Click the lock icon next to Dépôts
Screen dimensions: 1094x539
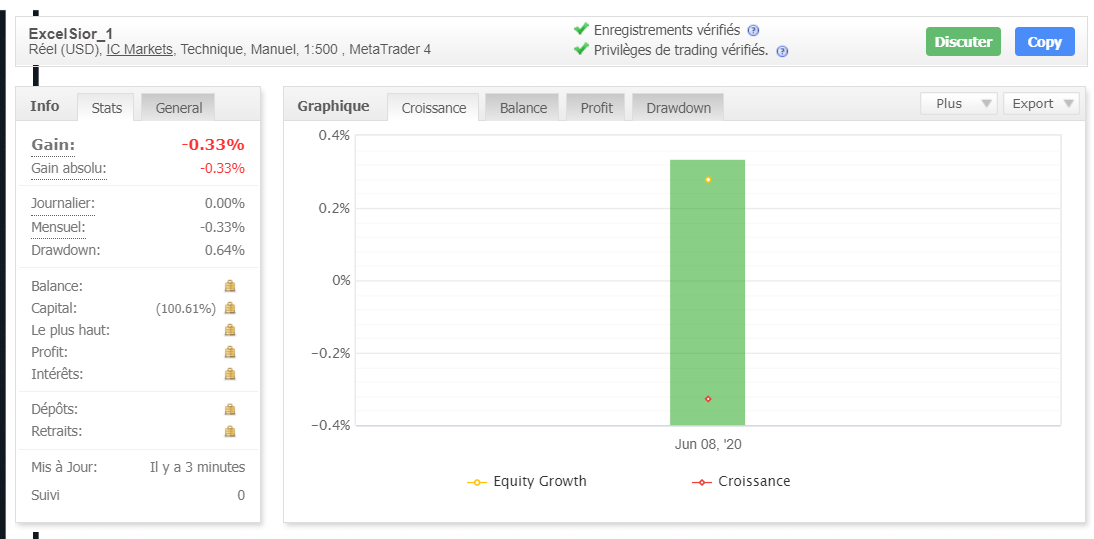click(230, 409)
